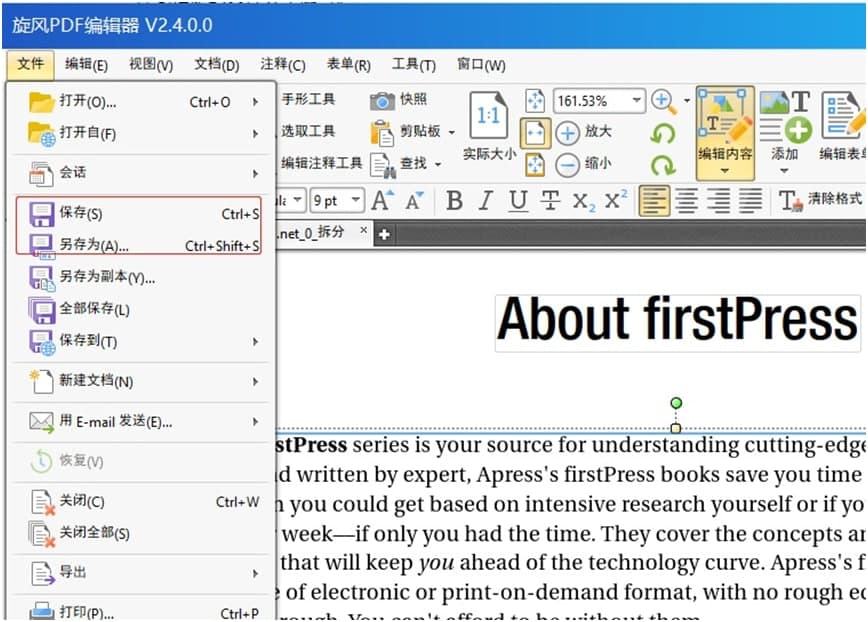Open the font name dropdown arrow
This screenshot has height=622, width=868.
click(297, 200)
